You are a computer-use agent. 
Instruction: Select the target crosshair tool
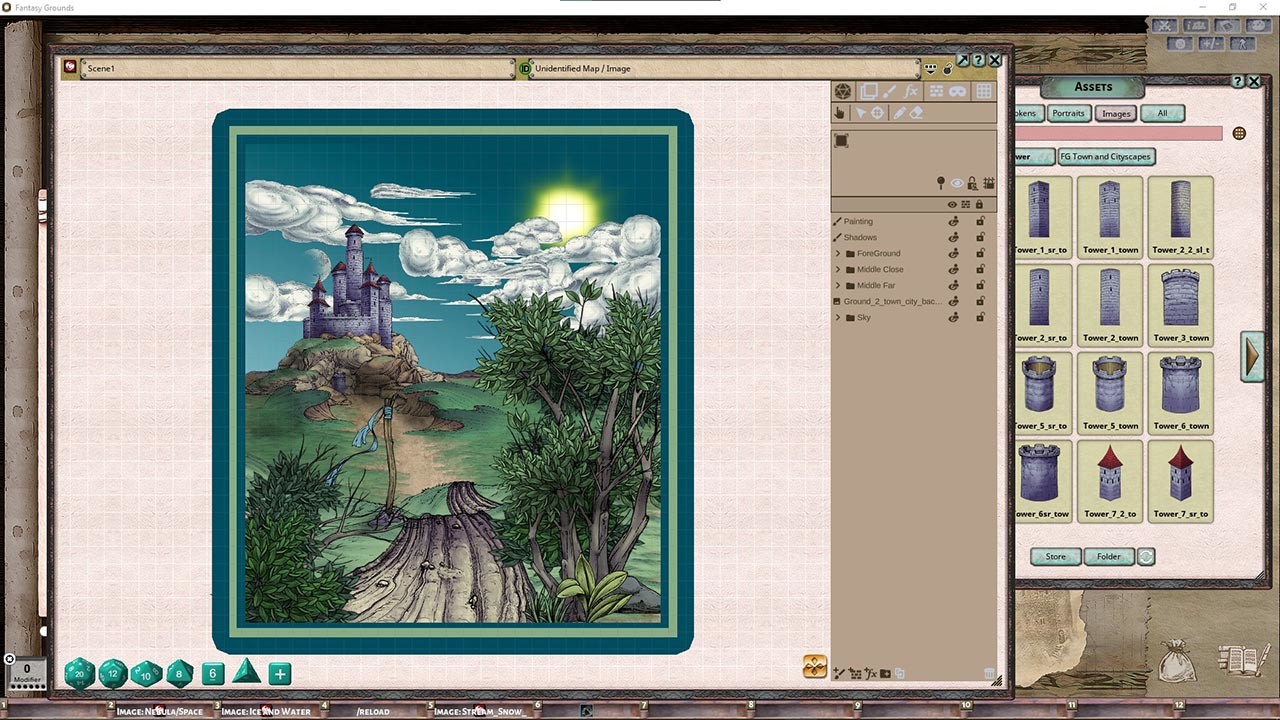pyautogui.click(x=877, y=113)
